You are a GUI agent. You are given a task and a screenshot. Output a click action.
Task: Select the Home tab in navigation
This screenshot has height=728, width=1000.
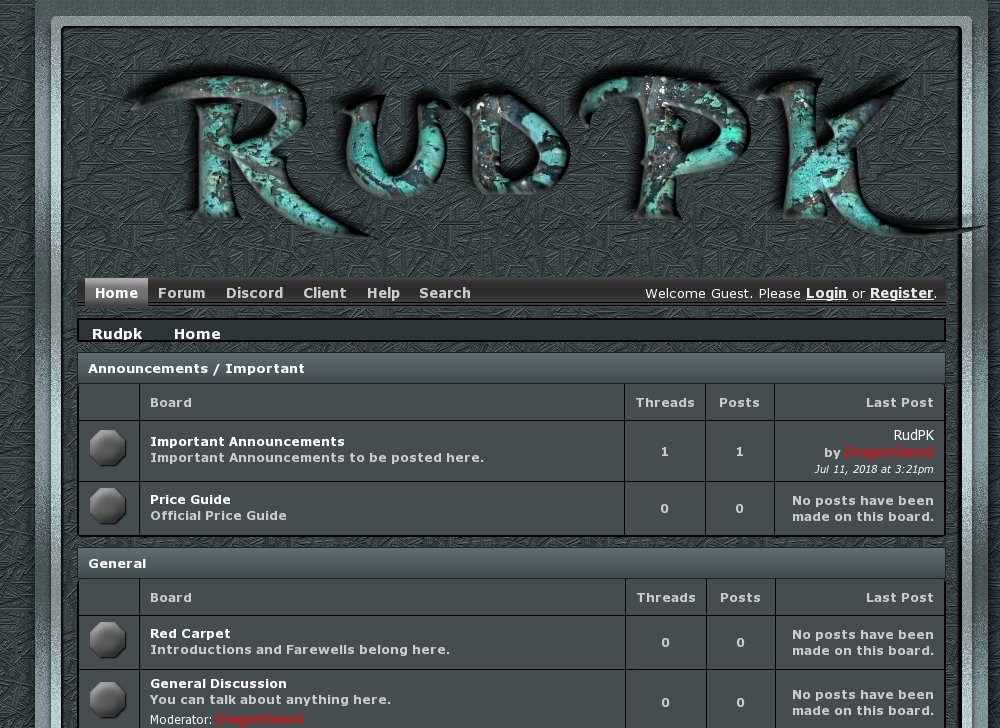coord(115,293)
